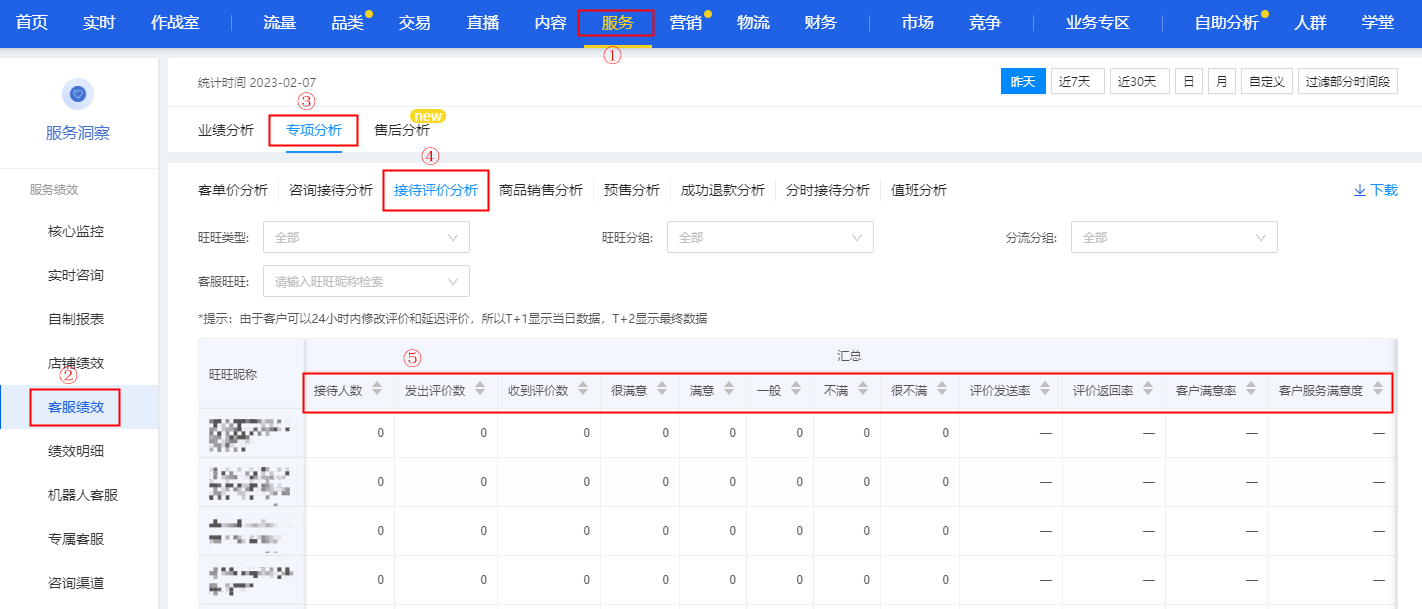Open 品类 in top navigation
Viewport: 1422px width, 609px height.
347,22
